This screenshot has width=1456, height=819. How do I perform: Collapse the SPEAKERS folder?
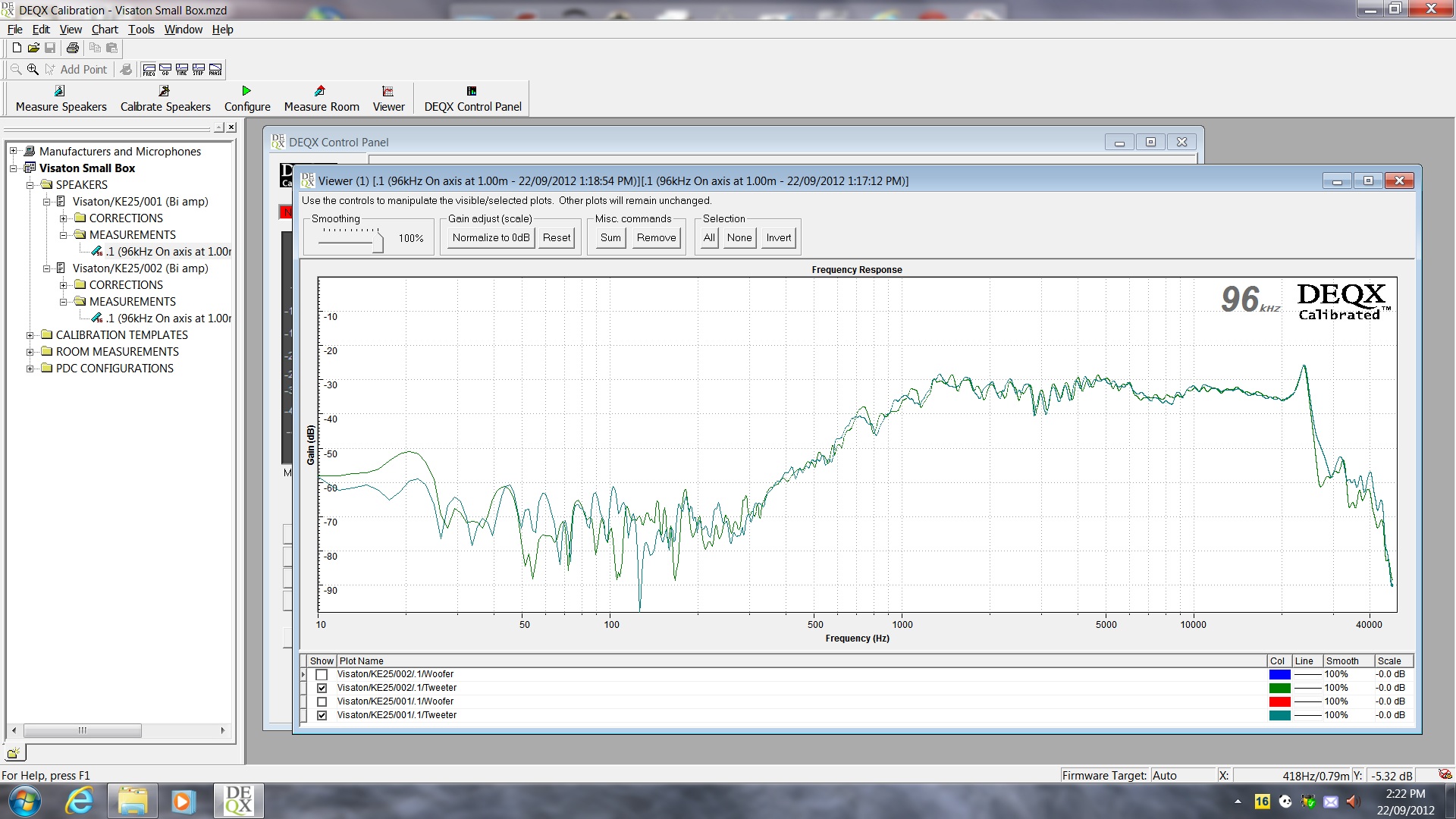click(30, 185)
